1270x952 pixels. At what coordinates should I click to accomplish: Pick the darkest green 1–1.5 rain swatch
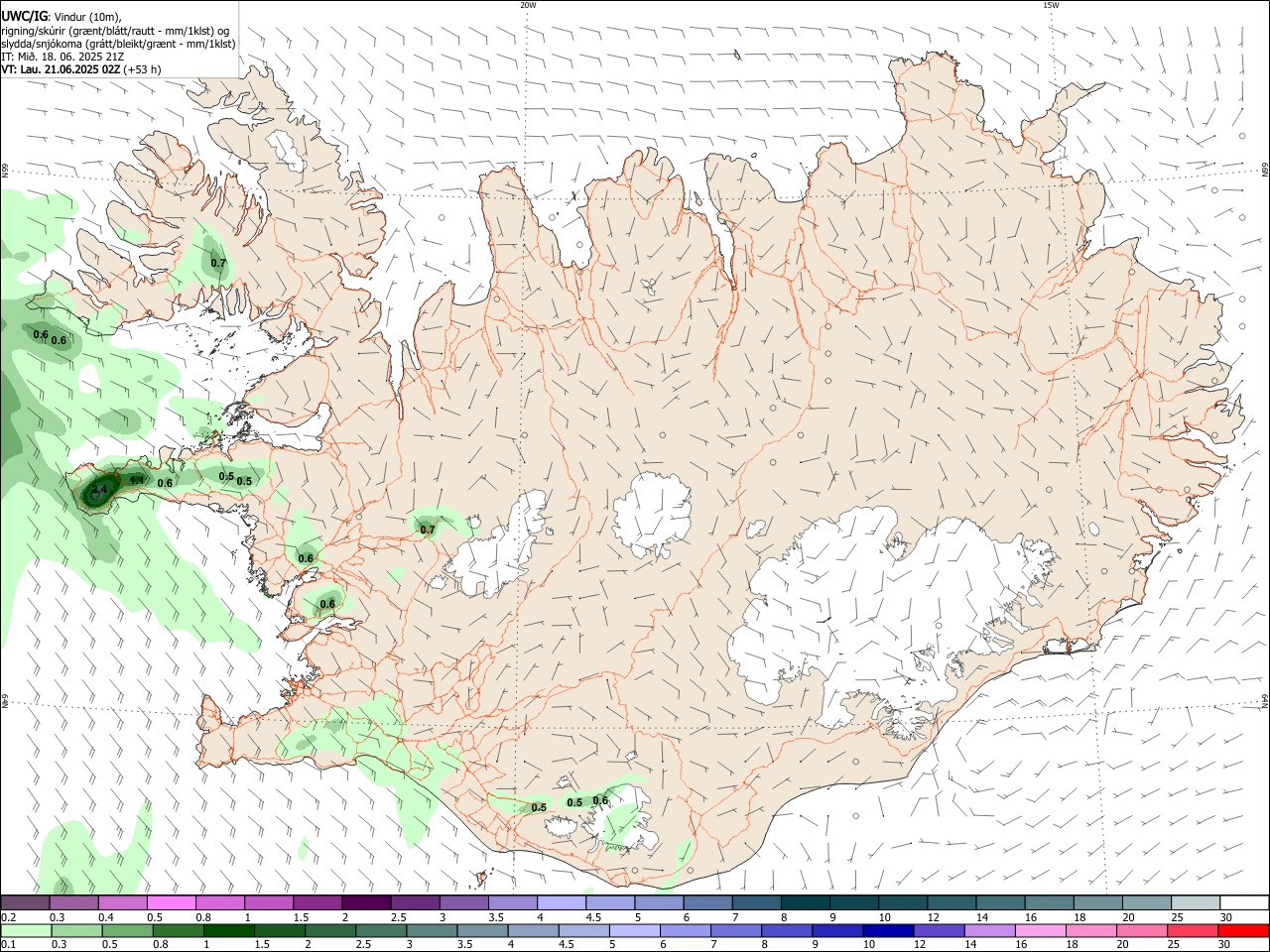tap(228, 931)
